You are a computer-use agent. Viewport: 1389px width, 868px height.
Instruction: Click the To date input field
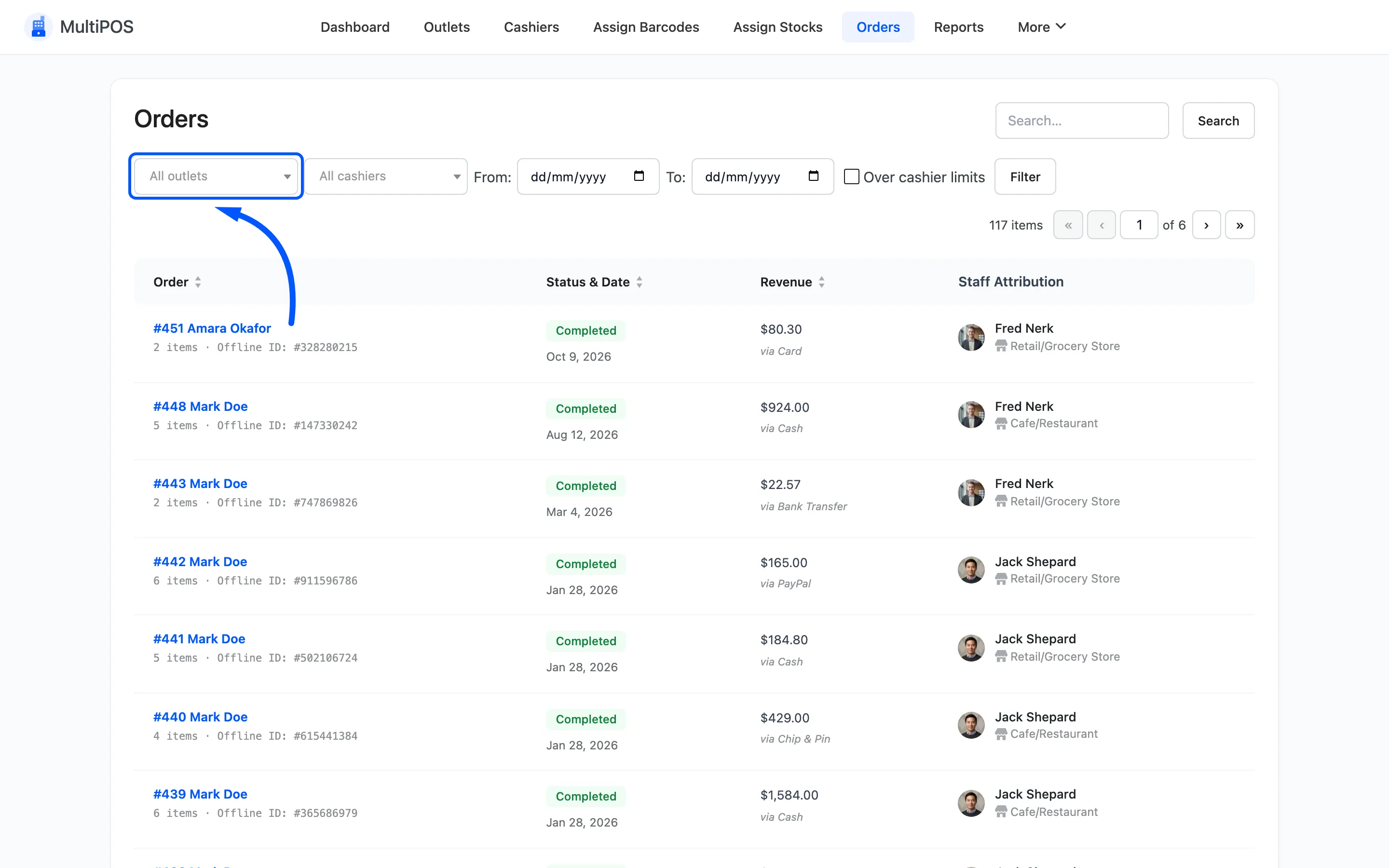(x=763, y=176)
